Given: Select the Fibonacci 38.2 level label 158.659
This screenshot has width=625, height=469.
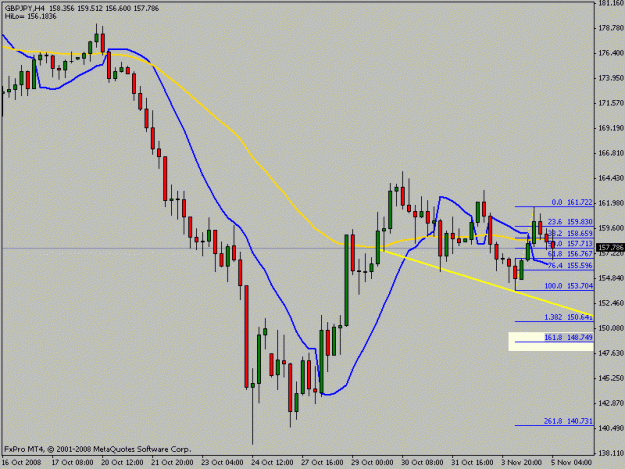Looking at the screenshot, I should tap(570, 234).
